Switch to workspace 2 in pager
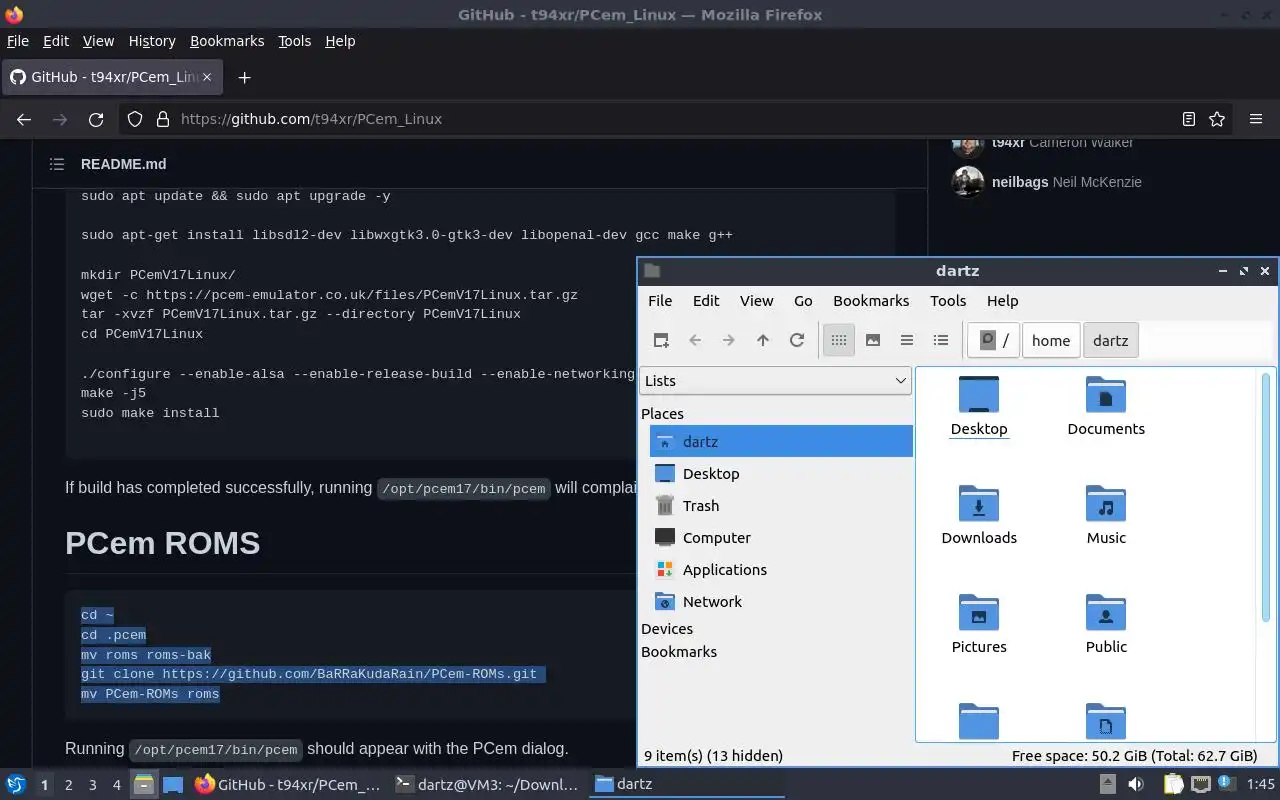This screenshot has height=800, width=1280. 68,785
